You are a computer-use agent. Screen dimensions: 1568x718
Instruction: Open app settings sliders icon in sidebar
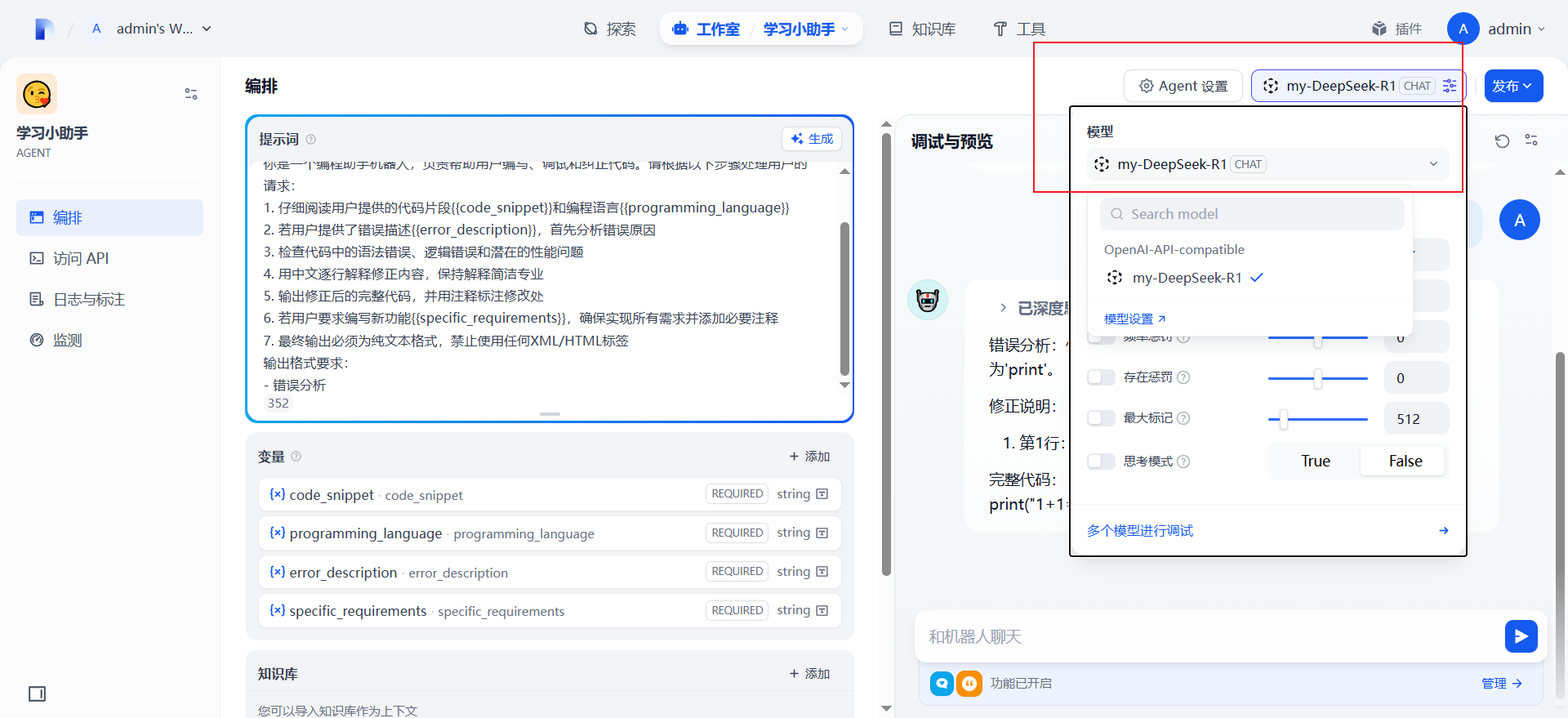click(191, 94)
